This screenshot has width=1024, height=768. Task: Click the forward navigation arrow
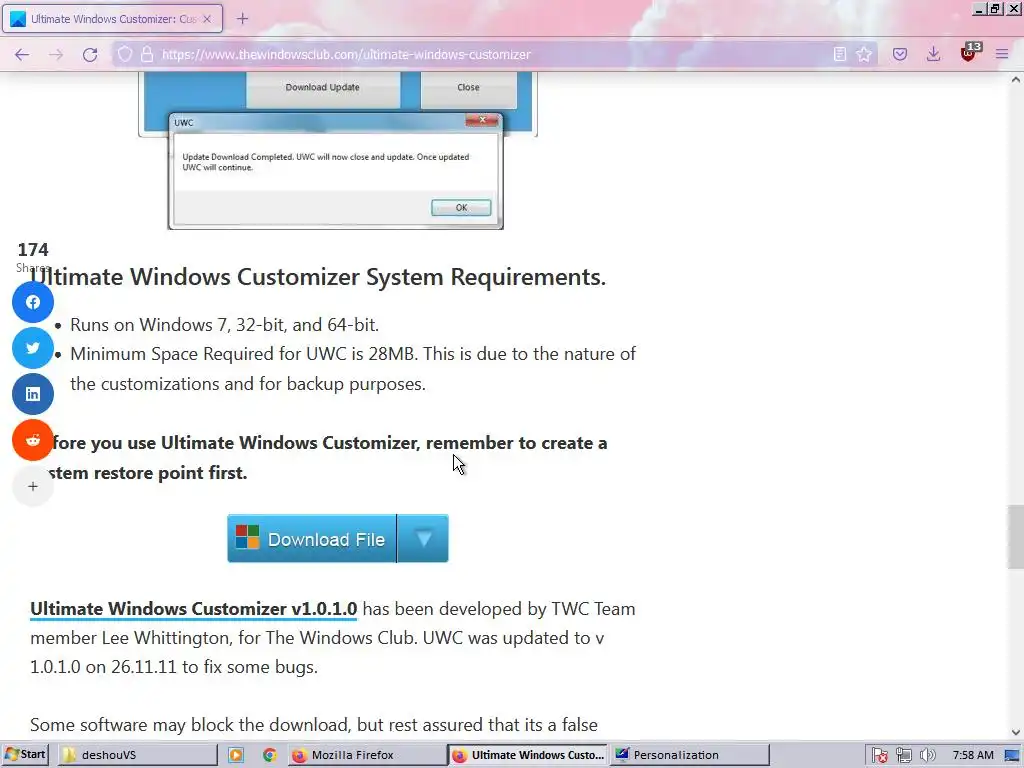coord(56,55)
